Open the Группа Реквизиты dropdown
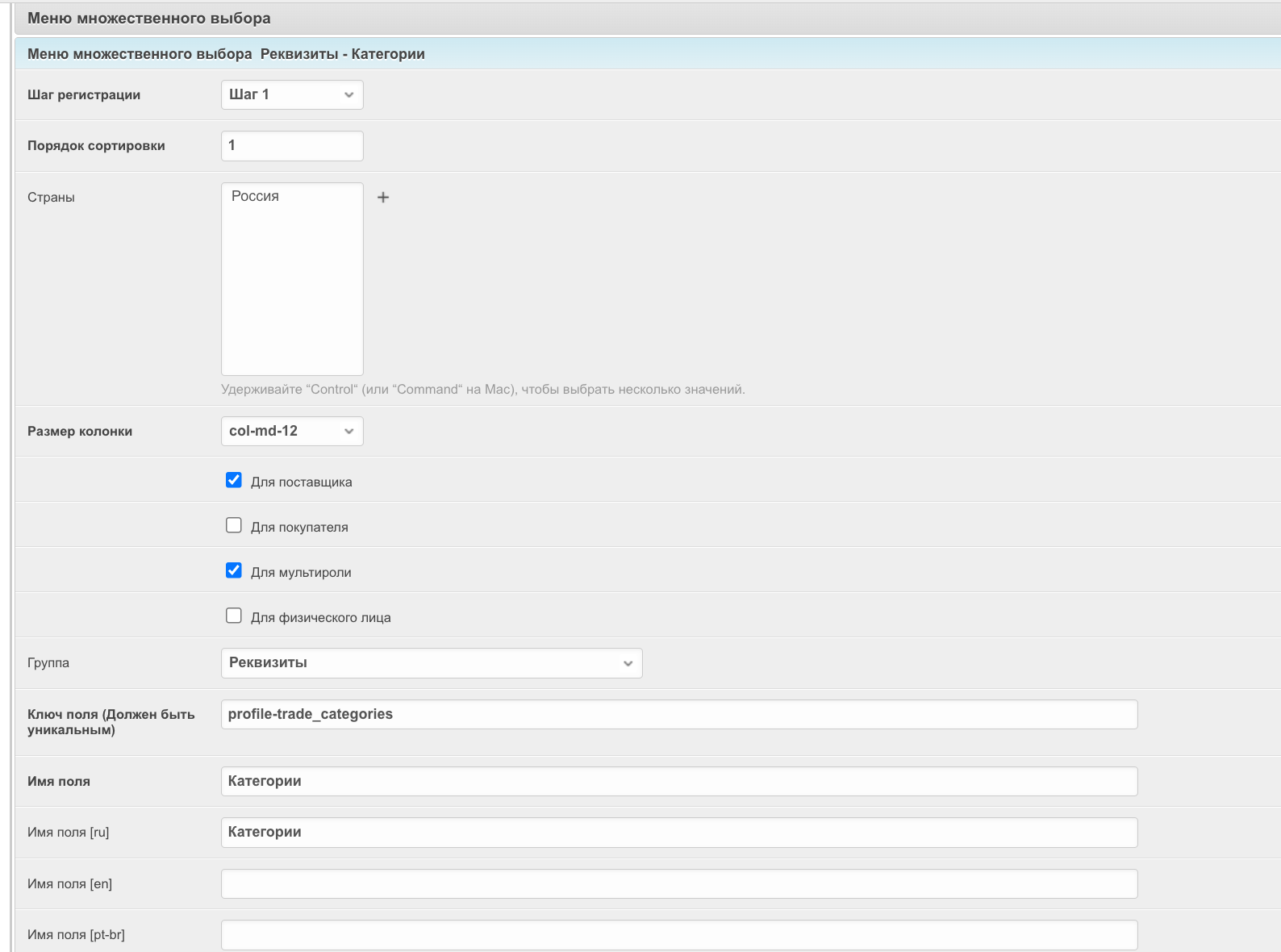This screenshot has height=952, width=1281. [432, 663]
